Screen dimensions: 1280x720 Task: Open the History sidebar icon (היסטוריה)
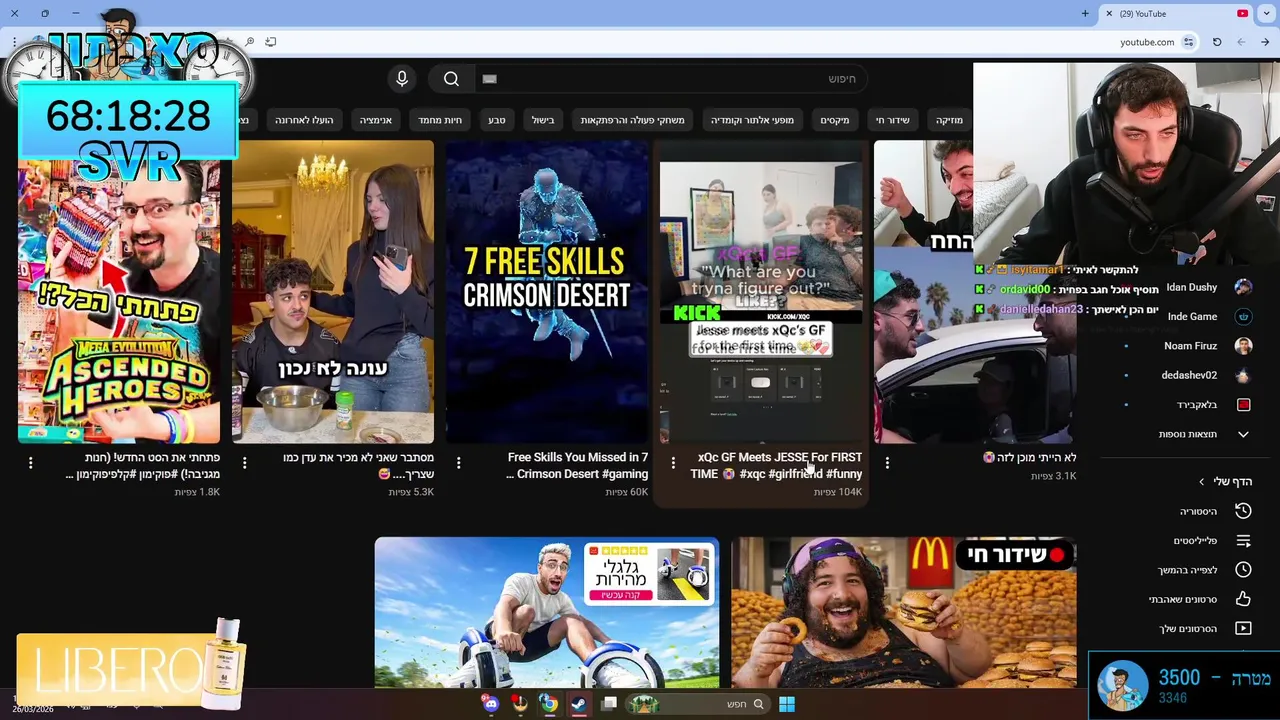pyautogui.click(x=1243, y=511)
